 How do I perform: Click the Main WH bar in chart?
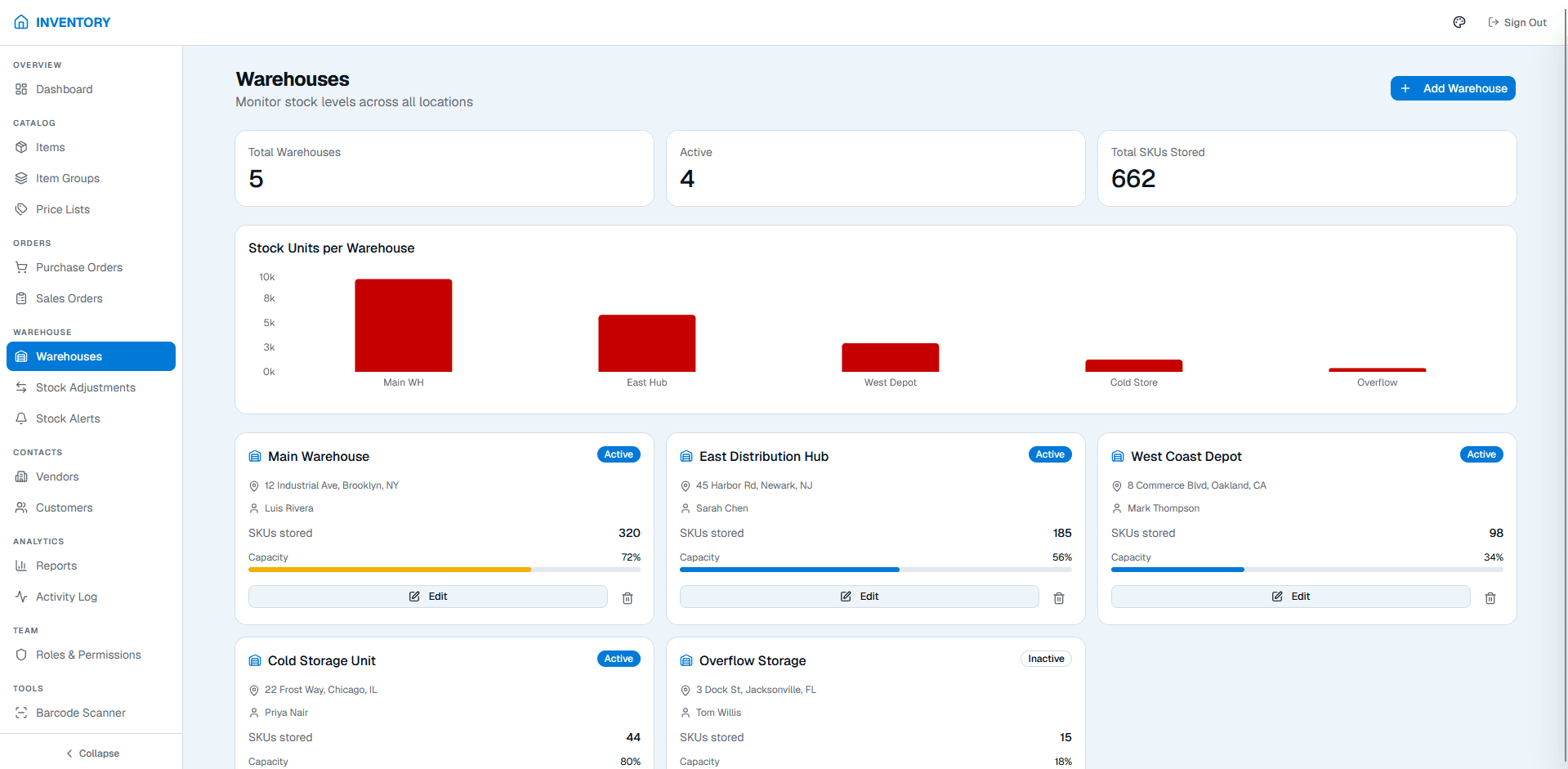[x=404, y=325]
